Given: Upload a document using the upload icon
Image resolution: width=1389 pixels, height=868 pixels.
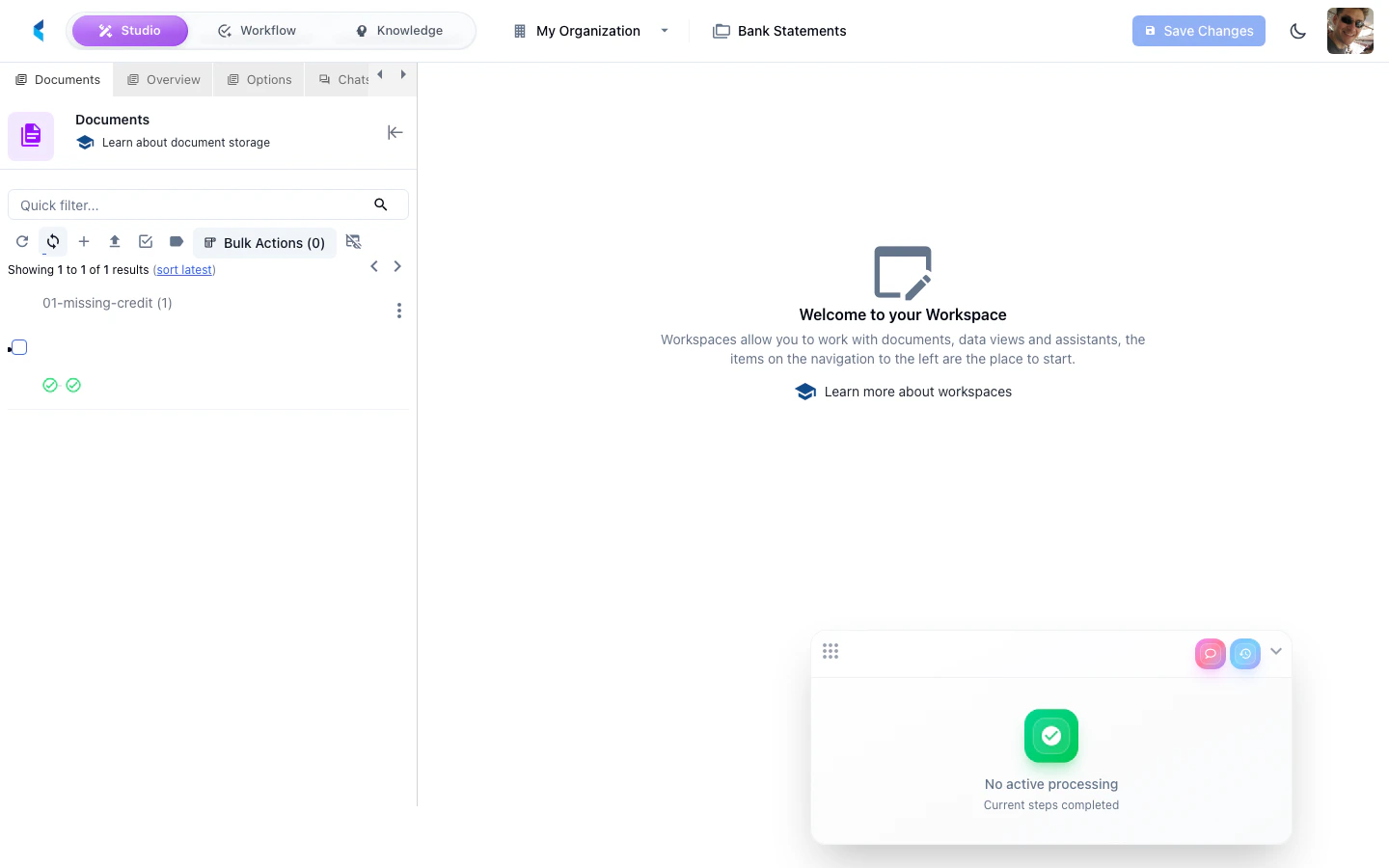Looking at the screenshot, I should [x=115, y=241].
